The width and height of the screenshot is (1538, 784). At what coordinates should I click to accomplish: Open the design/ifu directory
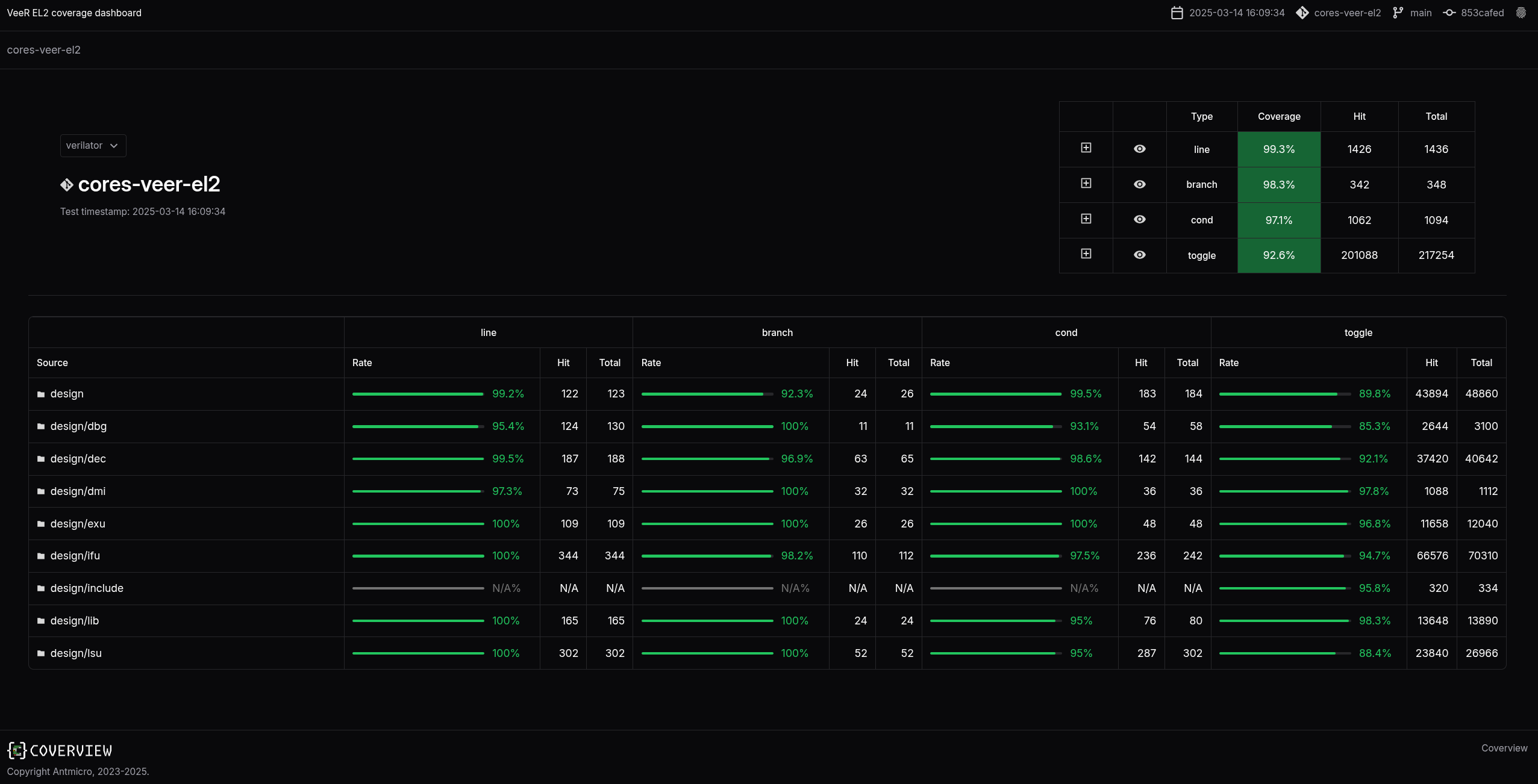[x=75, y=556]
